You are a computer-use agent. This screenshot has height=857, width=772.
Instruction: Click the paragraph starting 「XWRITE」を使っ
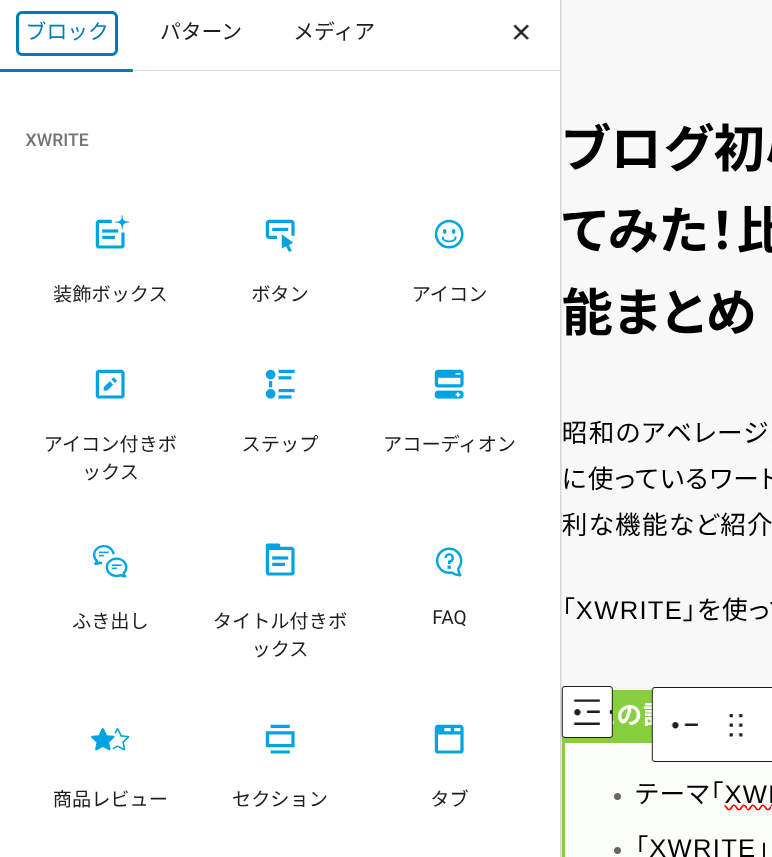tap(667, 610)
